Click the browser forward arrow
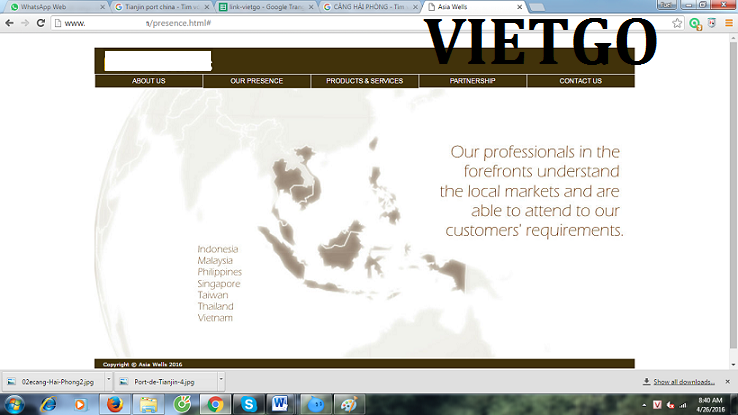The height and width of the screenshot is (415, 738). coord(25,23)
